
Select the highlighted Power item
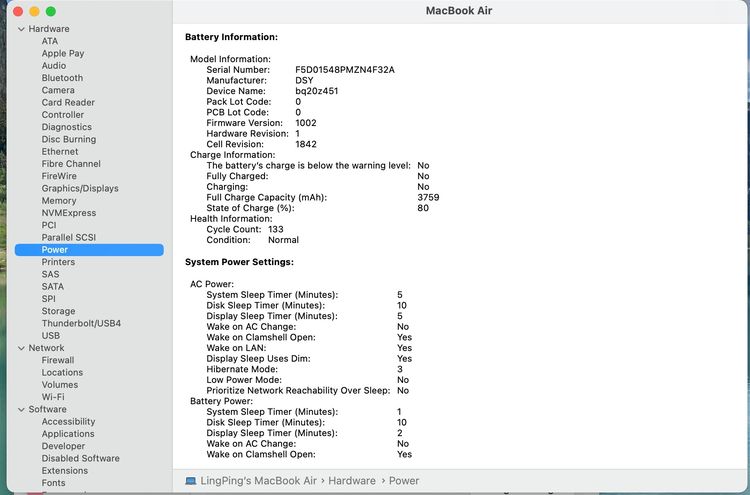(x=89, y=250)
